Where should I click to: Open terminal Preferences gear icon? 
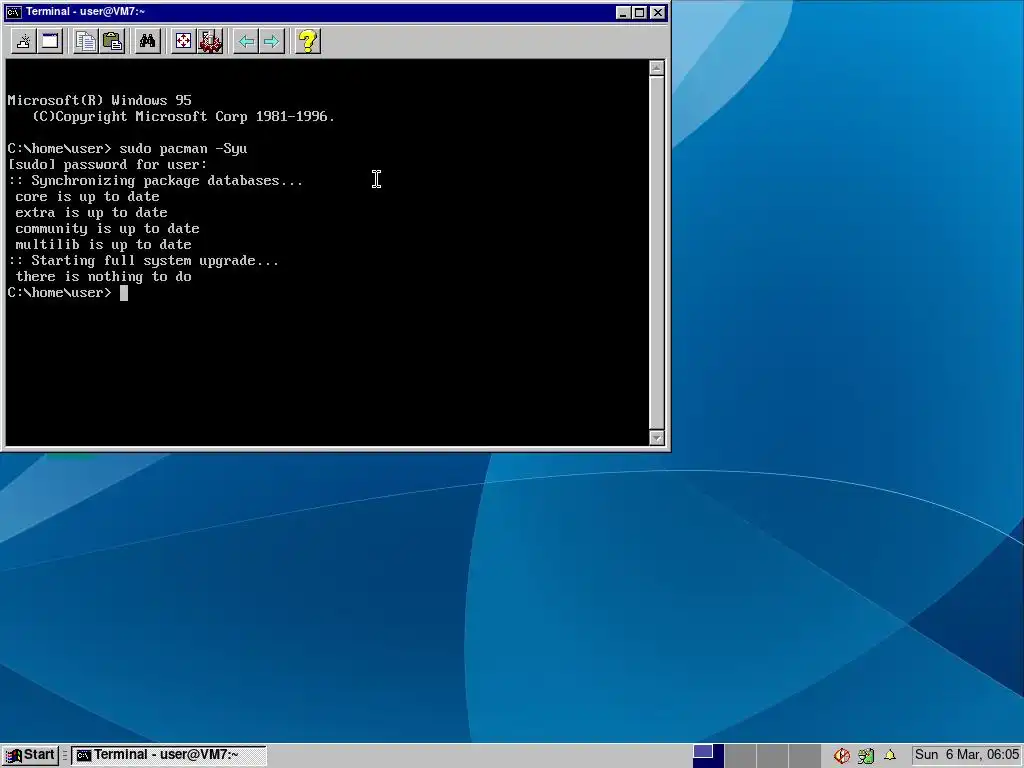(x=210, y=42)
